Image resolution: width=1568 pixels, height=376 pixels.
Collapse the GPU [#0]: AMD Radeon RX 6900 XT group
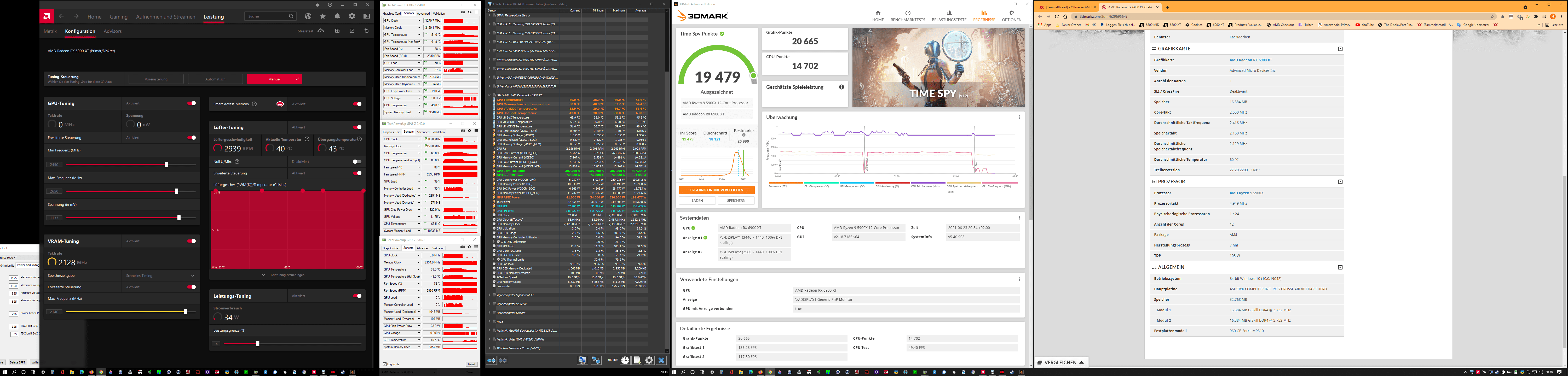[489, 96]
